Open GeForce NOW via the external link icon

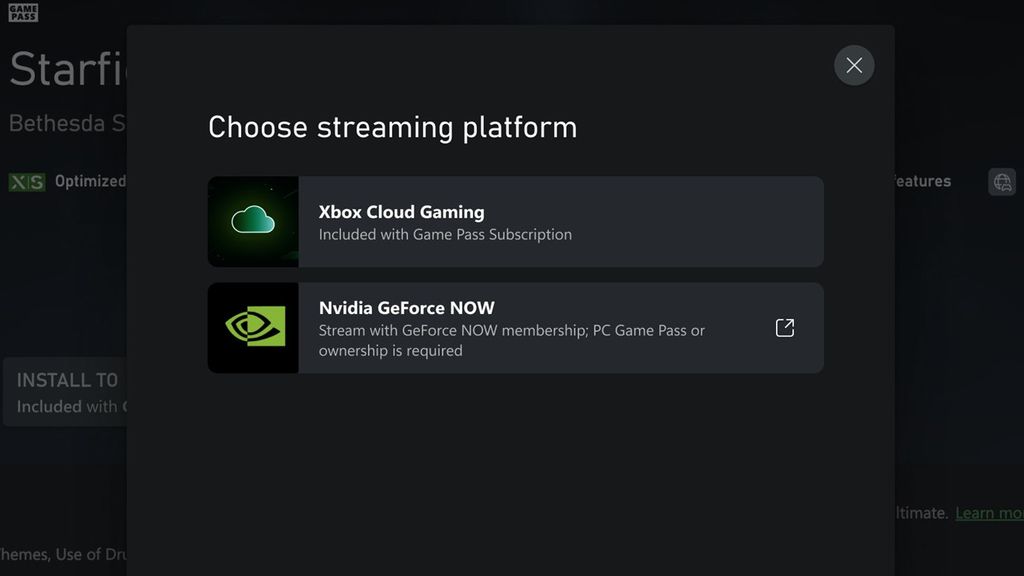pyautogui.click(x=784, y=327)
